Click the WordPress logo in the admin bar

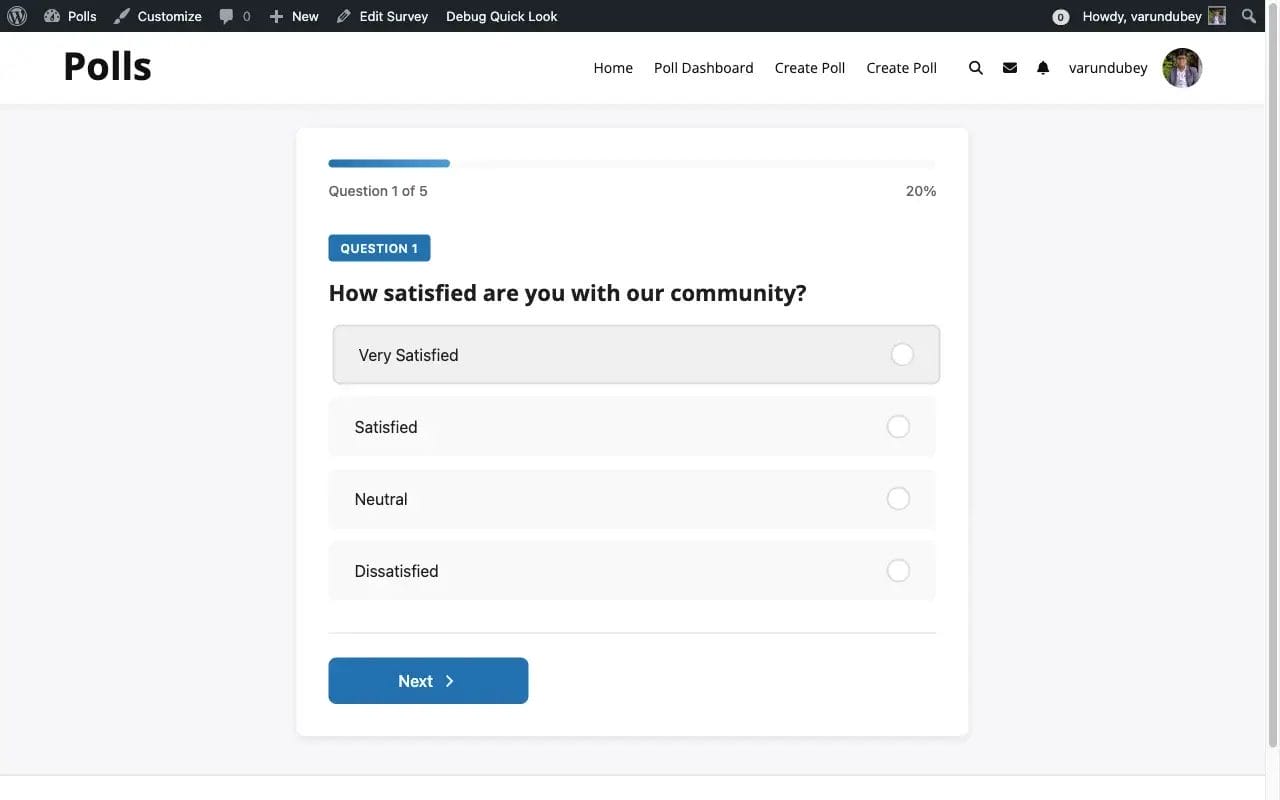pyautogui.click(x=16, y=16)
